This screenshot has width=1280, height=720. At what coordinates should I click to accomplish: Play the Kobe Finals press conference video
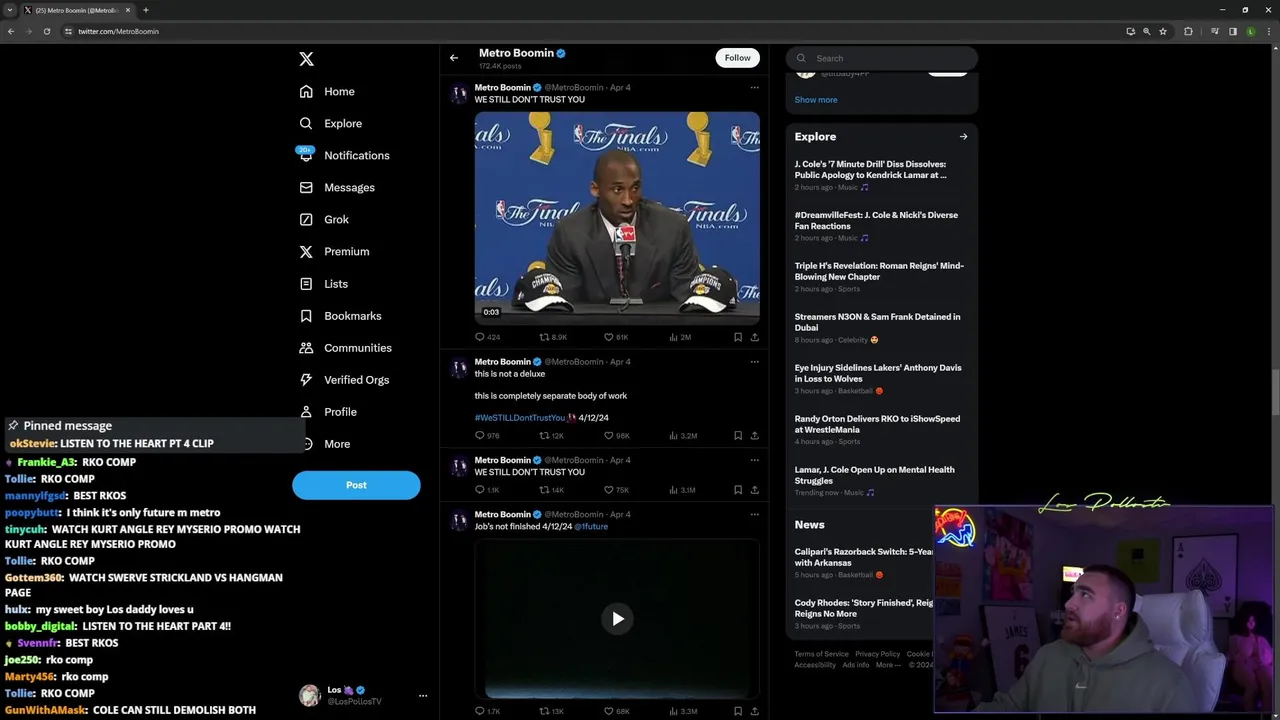tap(617, 218)
